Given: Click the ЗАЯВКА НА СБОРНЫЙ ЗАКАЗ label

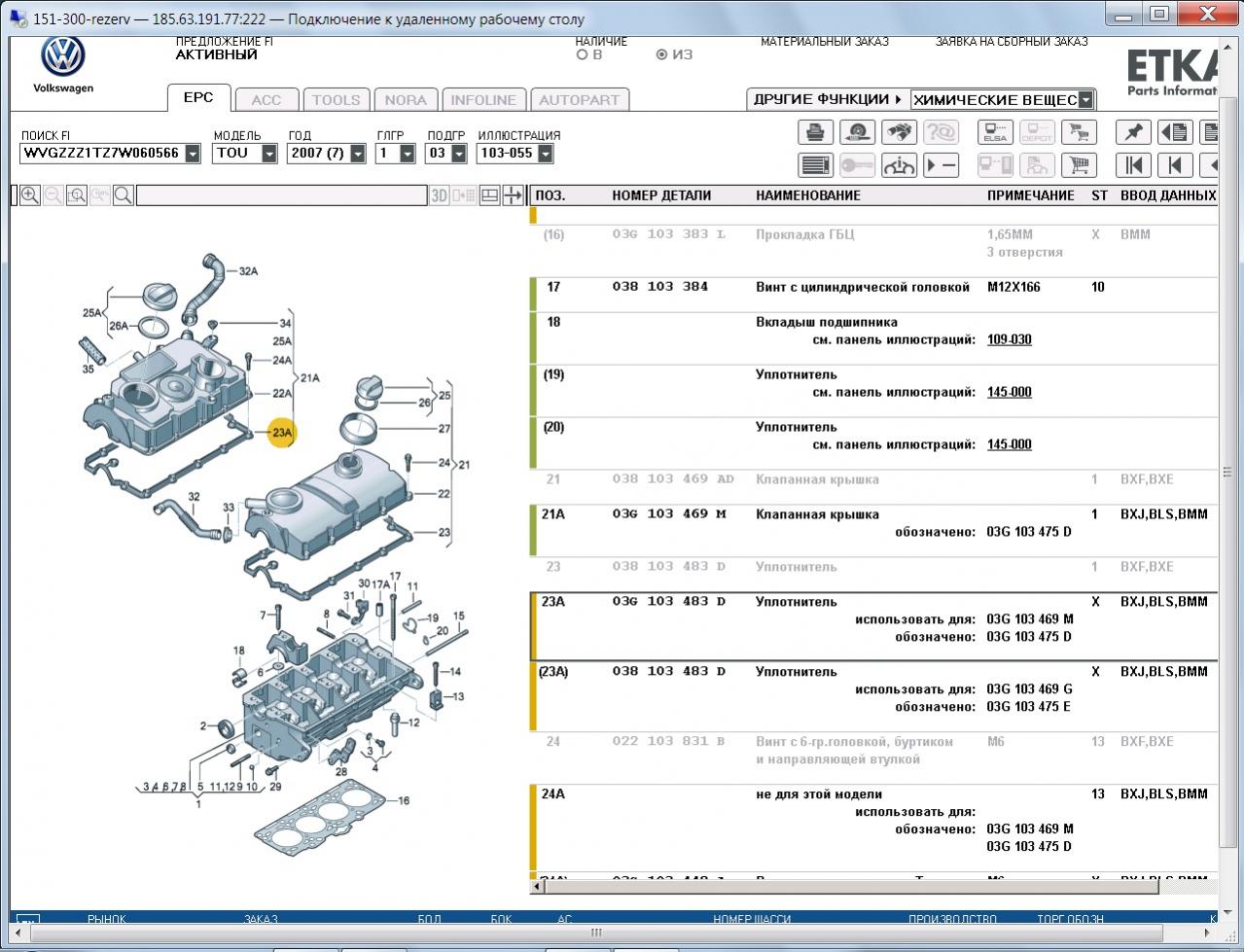Looking at the screenshot, I should tap(1012, 42).
